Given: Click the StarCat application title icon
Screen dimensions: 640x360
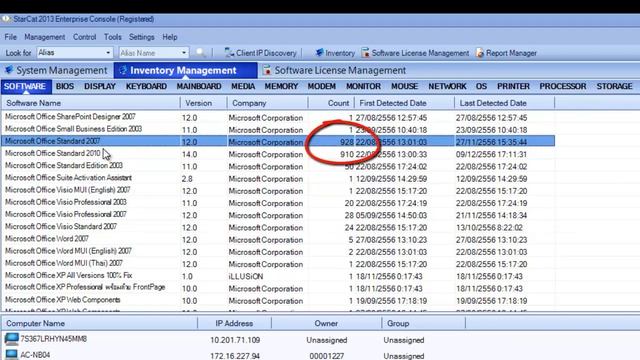Looking at the screenshot, I should pyautogui.click(x=6, y=19).
